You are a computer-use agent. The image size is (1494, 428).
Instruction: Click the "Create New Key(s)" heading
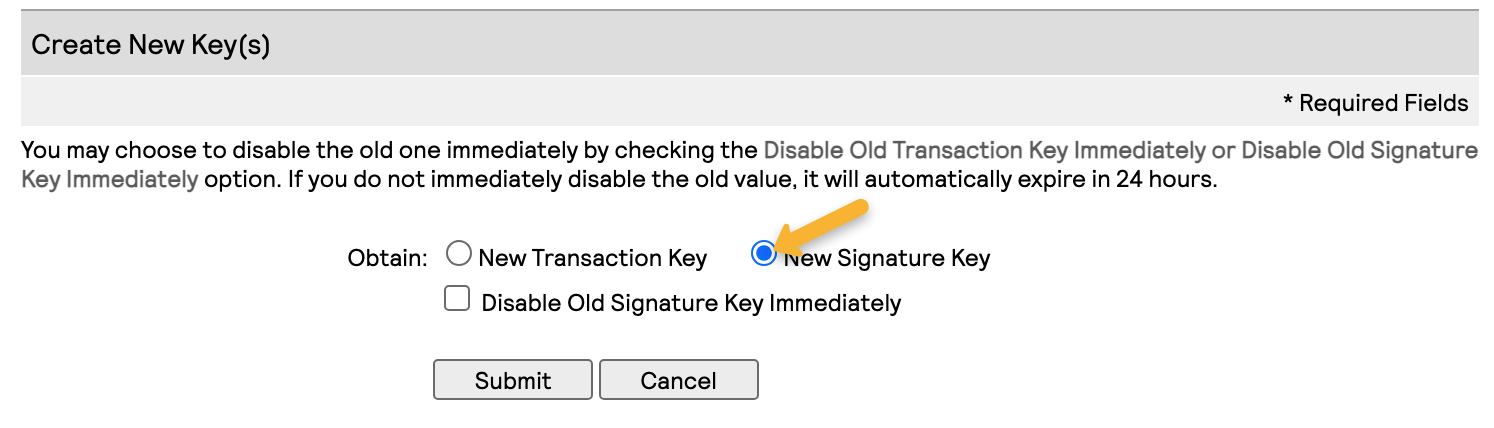pos(151,45)
